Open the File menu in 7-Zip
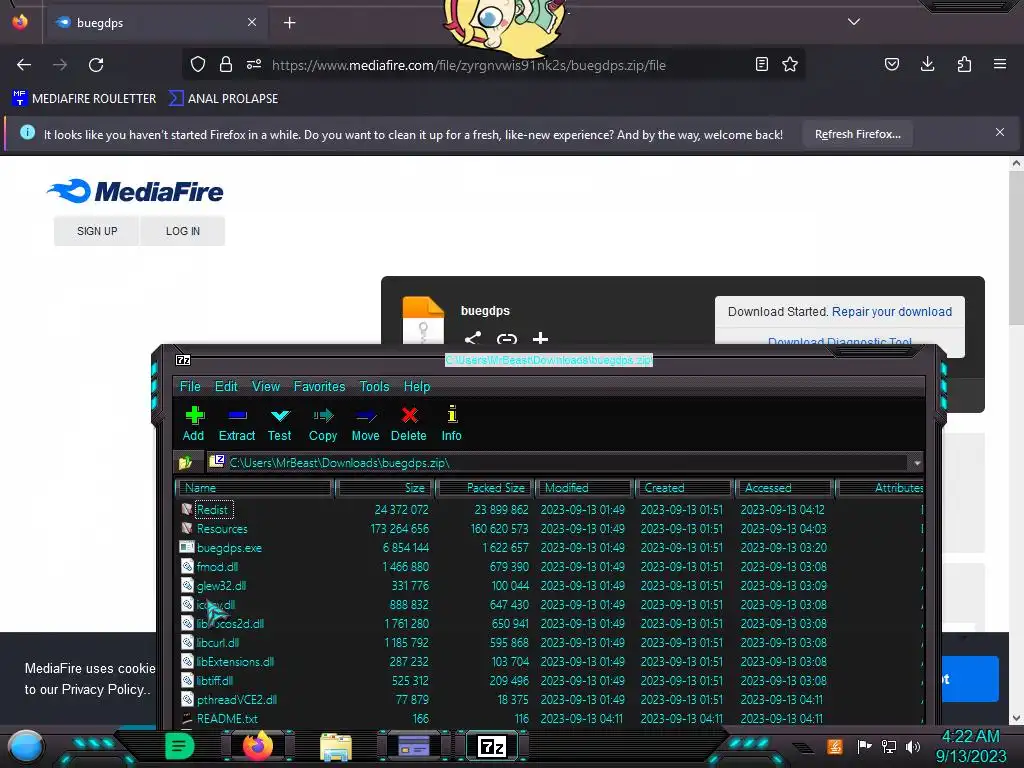Image resolution: width=1024 pixels, height=768 pixels. [x=190, y=386]
